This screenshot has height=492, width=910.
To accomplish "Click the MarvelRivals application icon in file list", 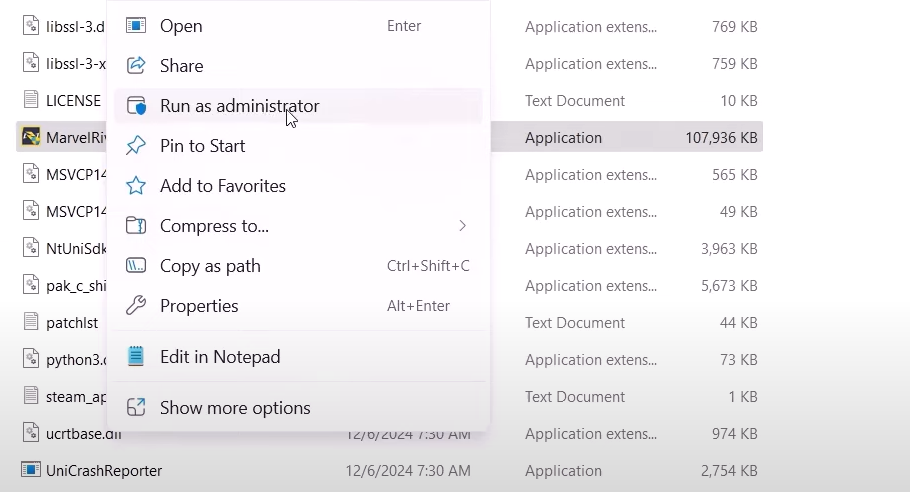I will [31, 138].
